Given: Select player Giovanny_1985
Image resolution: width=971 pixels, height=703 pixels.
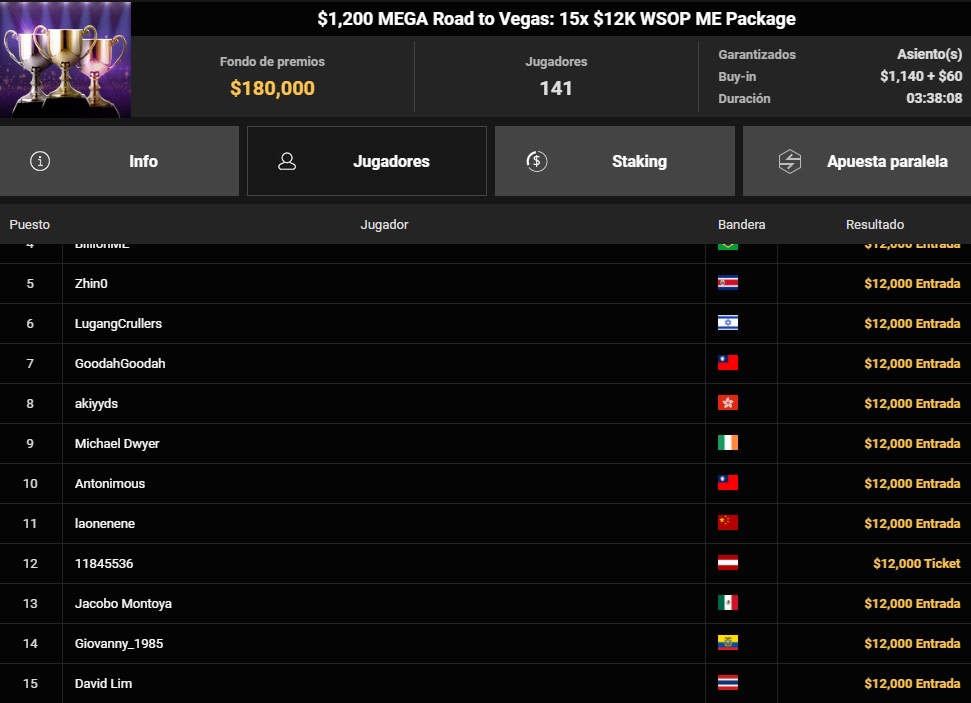Looking at the screenshot, I should (119, 644).
